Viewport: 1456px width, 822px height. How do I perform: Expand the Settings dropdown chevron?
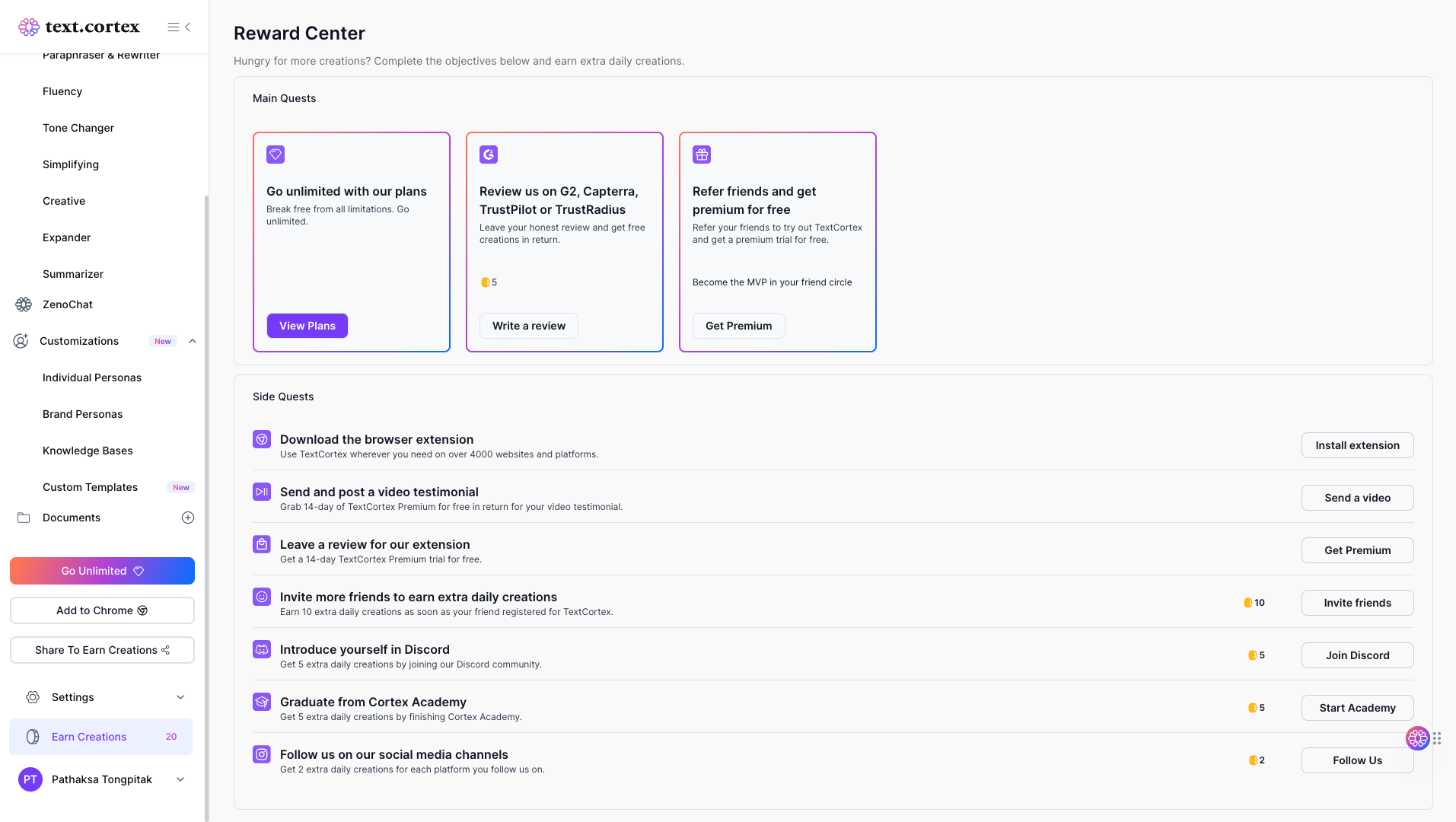coord(180,697)
